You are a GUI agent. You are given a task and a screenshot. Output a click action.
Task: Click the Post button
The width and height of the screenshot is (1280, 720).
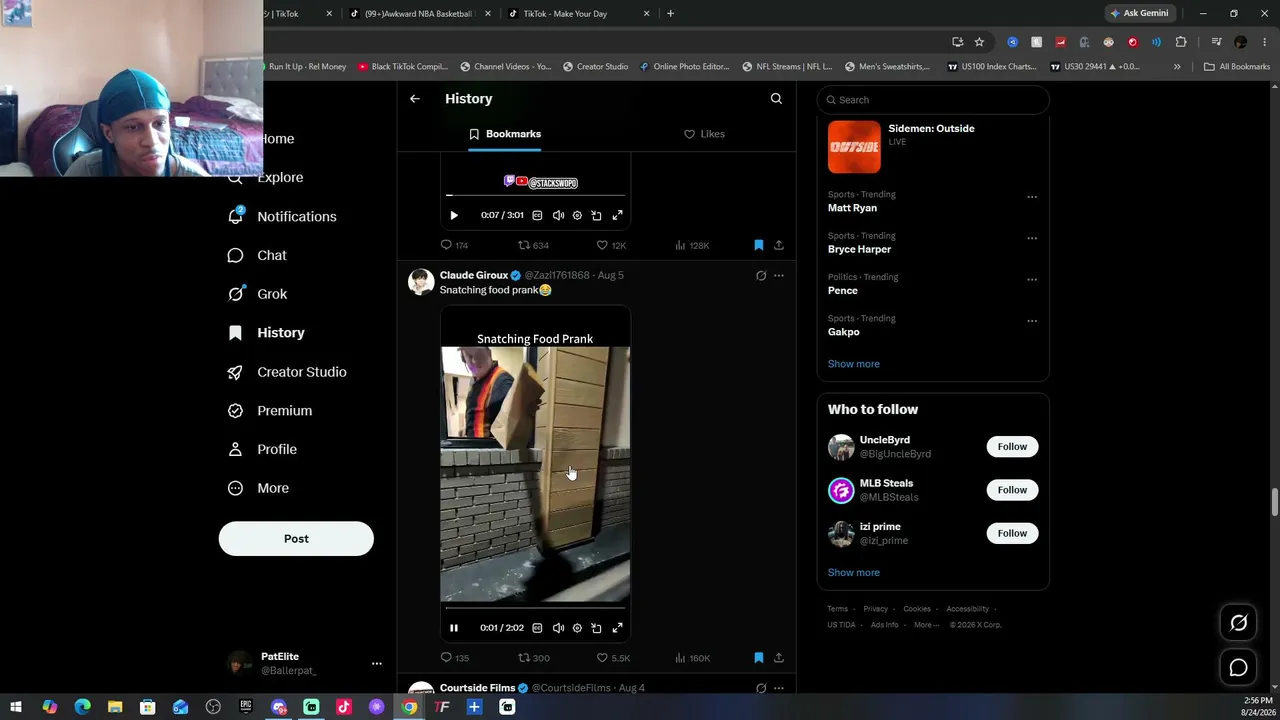pos(296,539)
